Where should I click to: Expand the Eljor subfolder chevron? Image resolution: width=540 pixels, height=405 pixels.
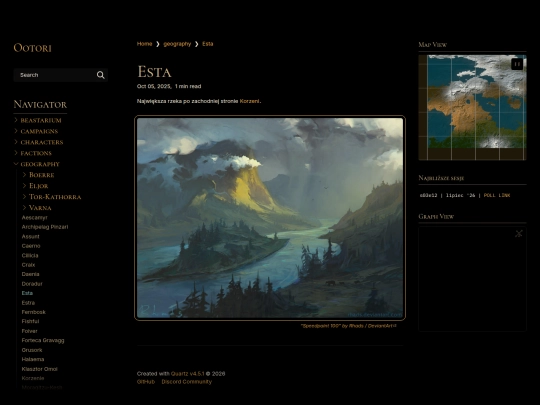24,186
